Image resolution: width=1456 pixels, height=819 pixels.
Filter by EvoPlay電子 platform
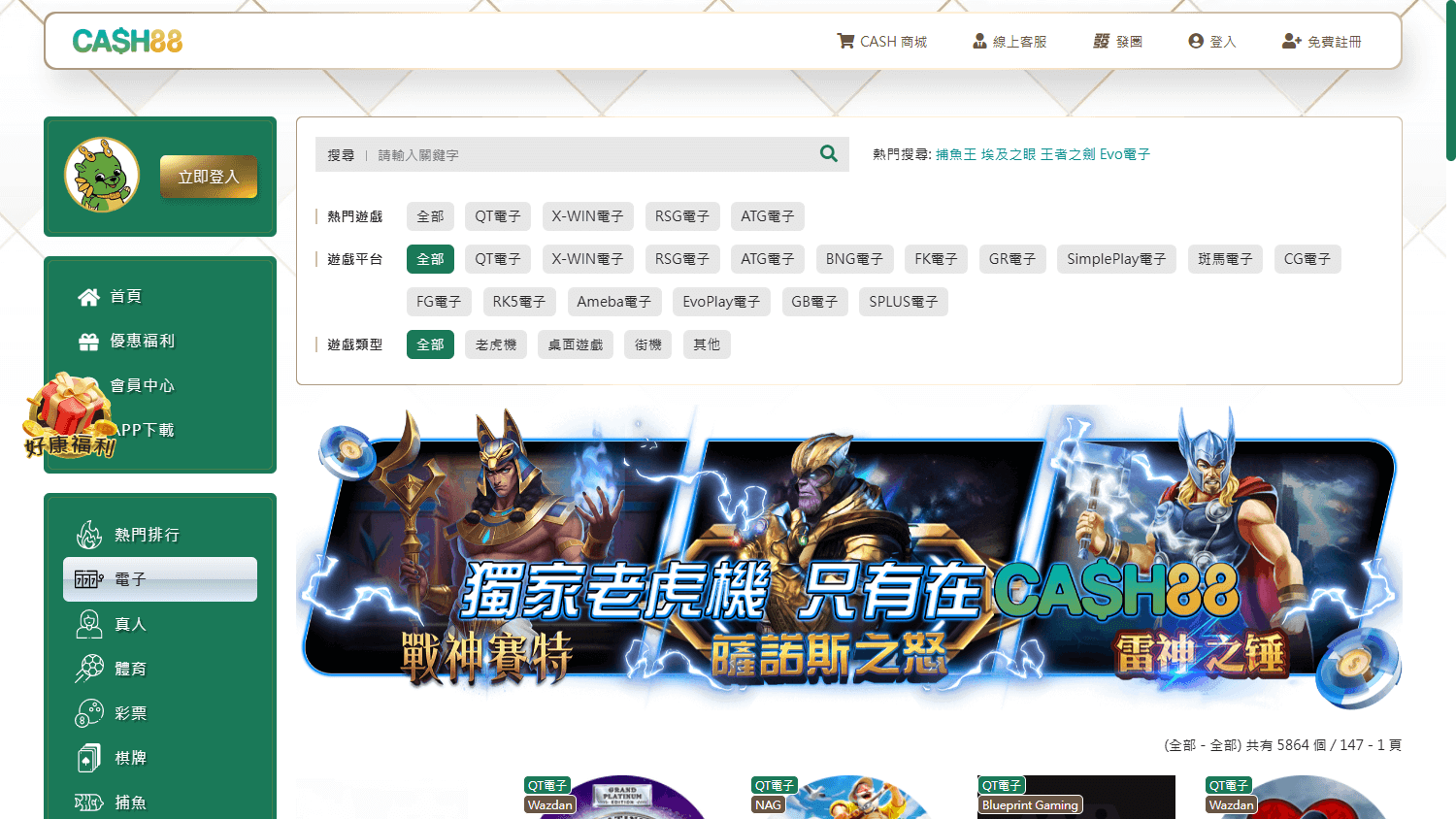[721, 302]
